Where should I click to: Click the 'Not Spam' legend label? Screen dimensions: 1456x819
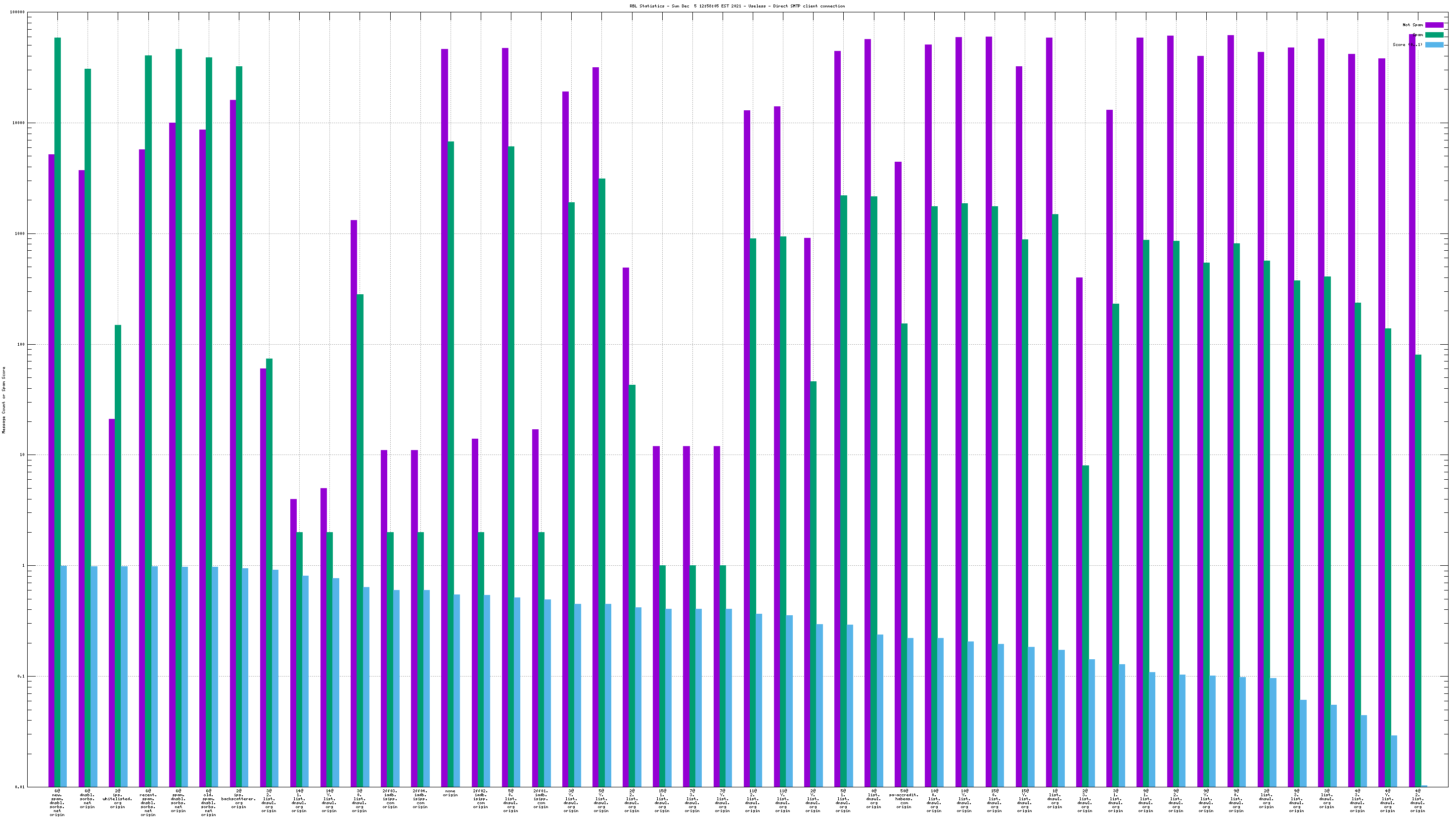click(x=1412, y=25)
